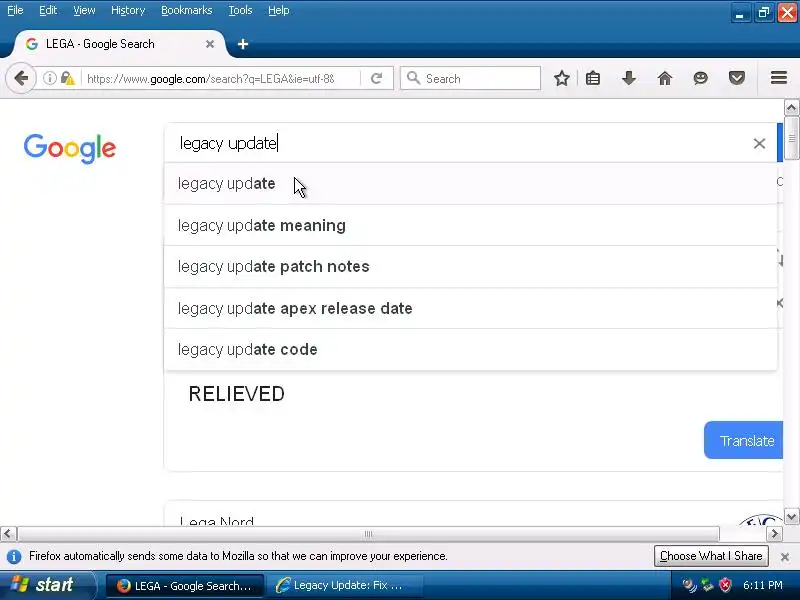
Task: Switch to Legacy Update Internet Explorer taskbar item
Action: [343, 586]
